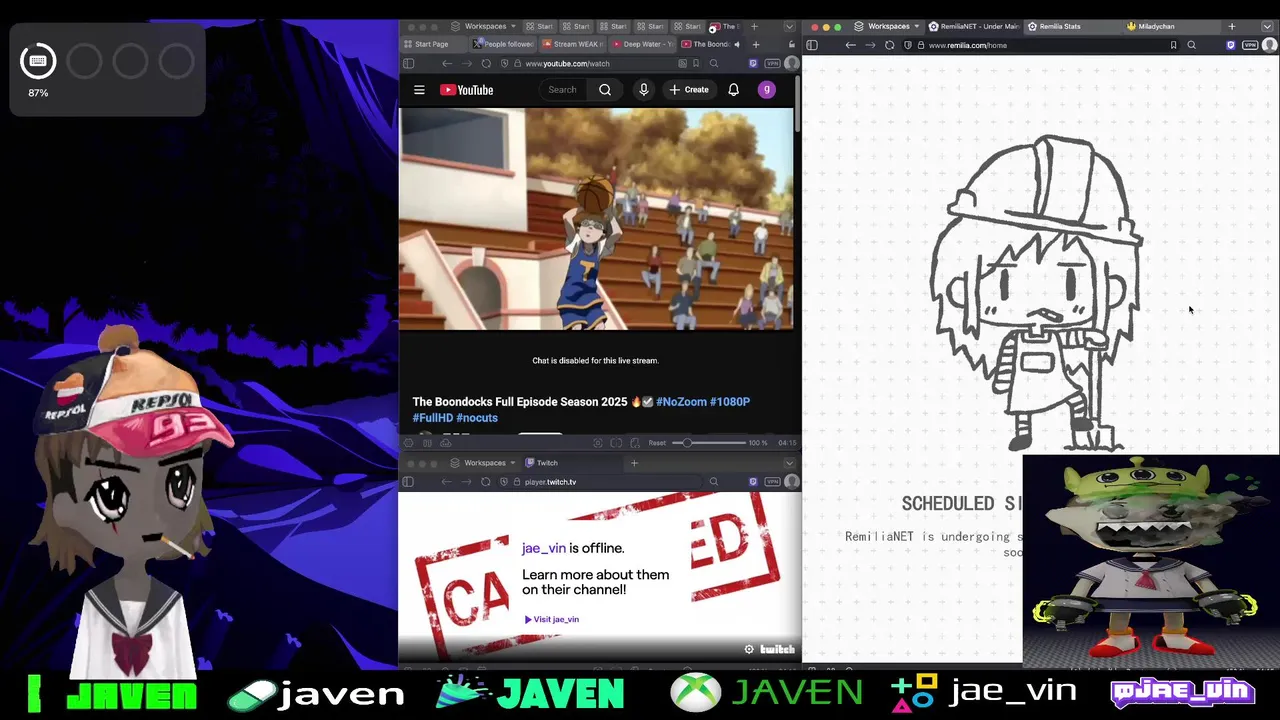Click the YouTube search magnifier button

[605, 90]
